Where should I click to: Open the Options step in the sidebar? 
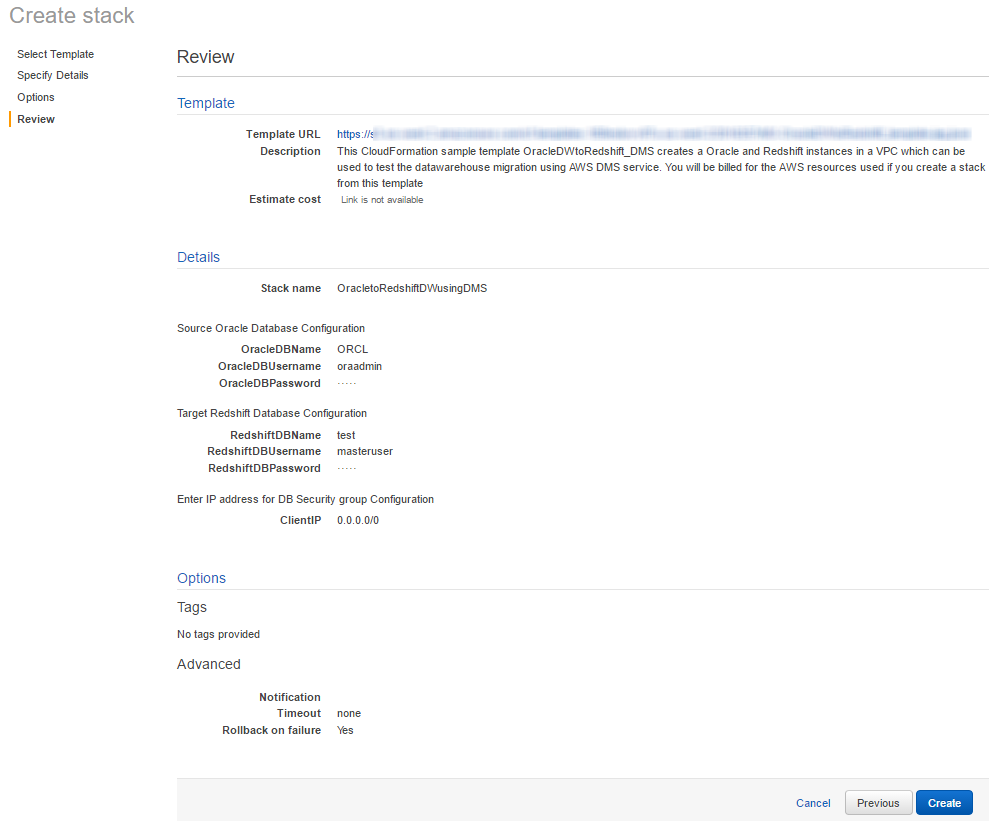(35, 97)
